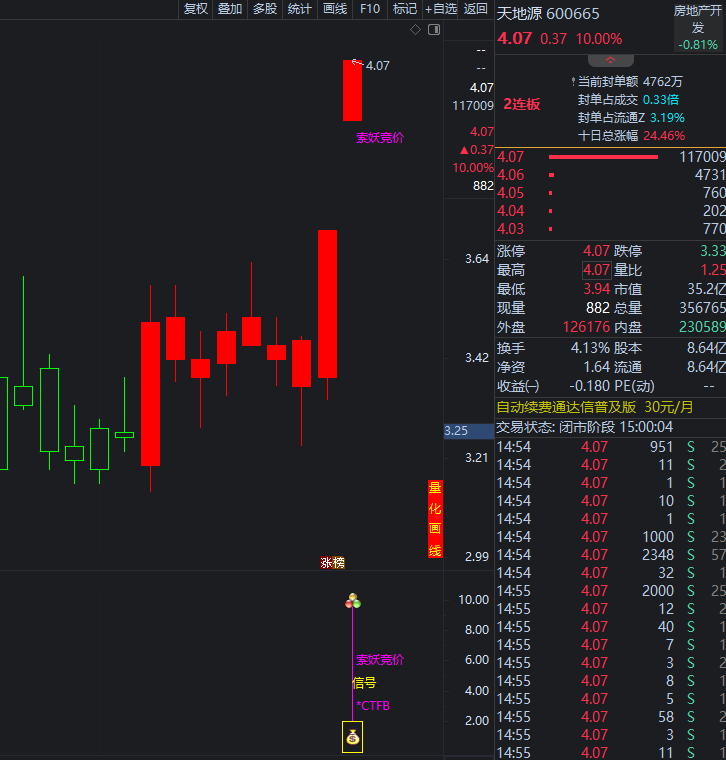Click the colored balls signal marker
This screenshot has width=726, height=760.
[x=353, y=601]
